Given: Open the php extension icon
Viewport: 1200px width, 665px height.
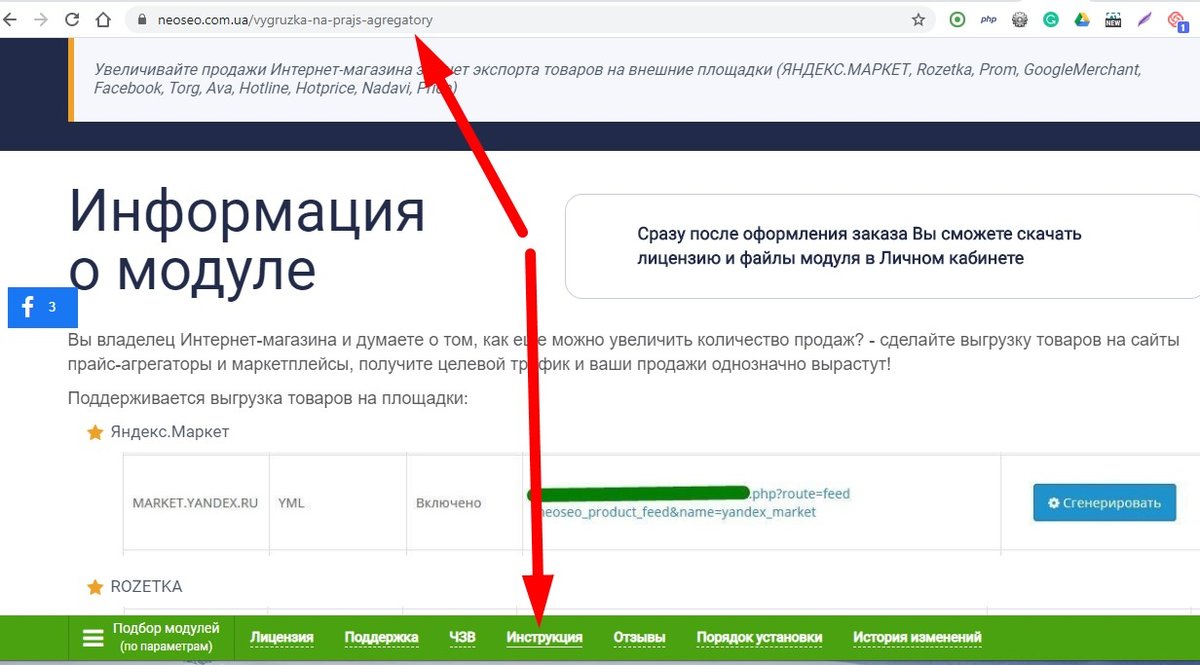Looking at the screenshot, I should (988, 19).
